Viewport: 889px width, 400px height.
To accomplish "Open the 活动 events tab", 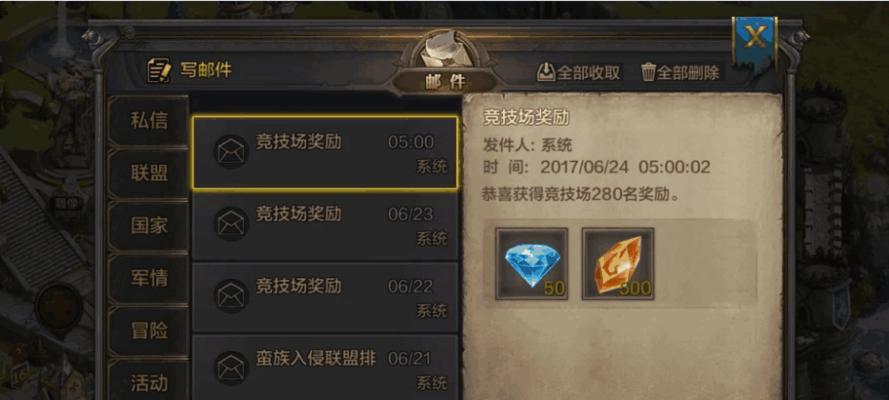I will (149, 382).
